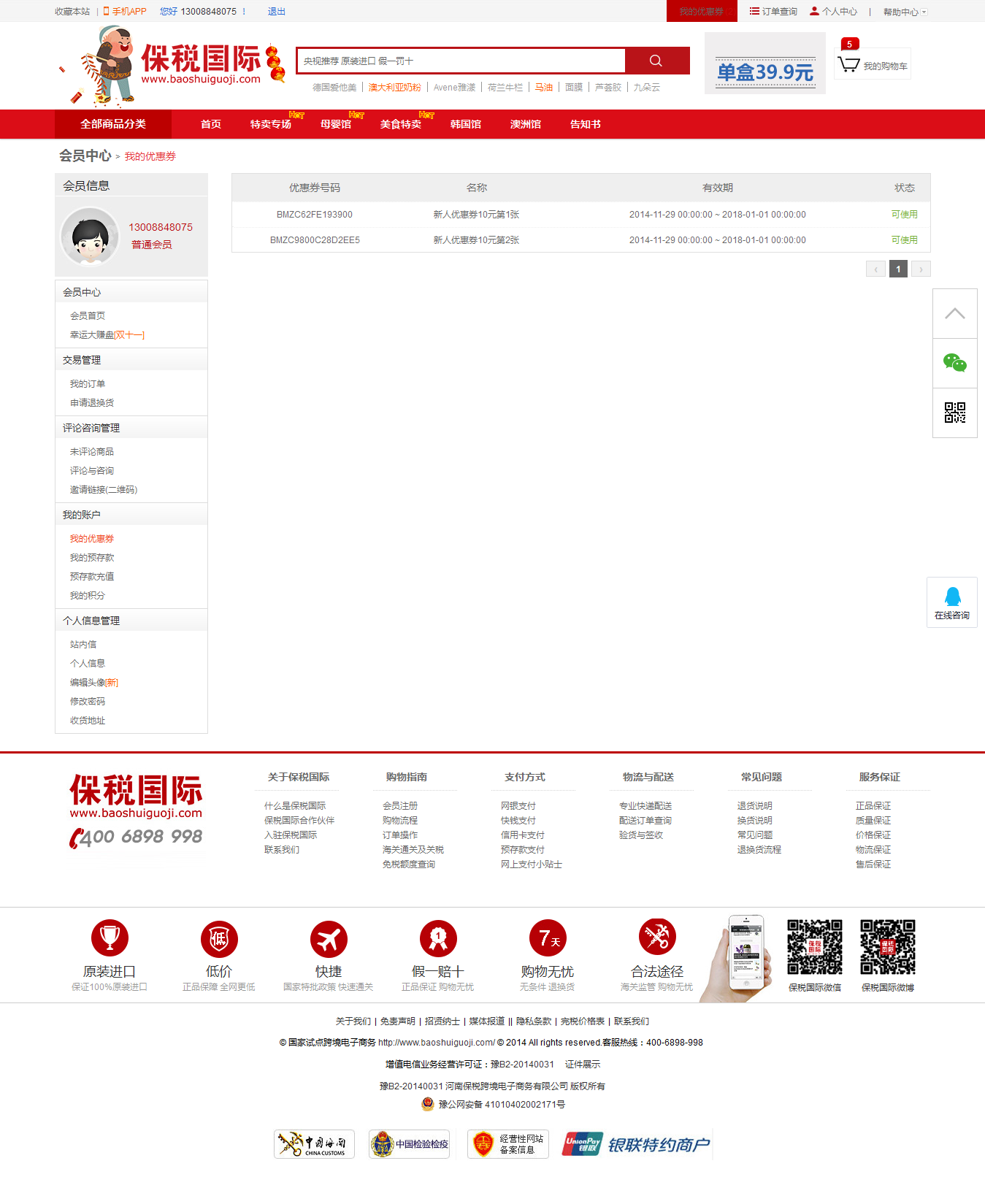
Task: Open 幸运大赚盘 sidebar link
Action: click(107, 334)
